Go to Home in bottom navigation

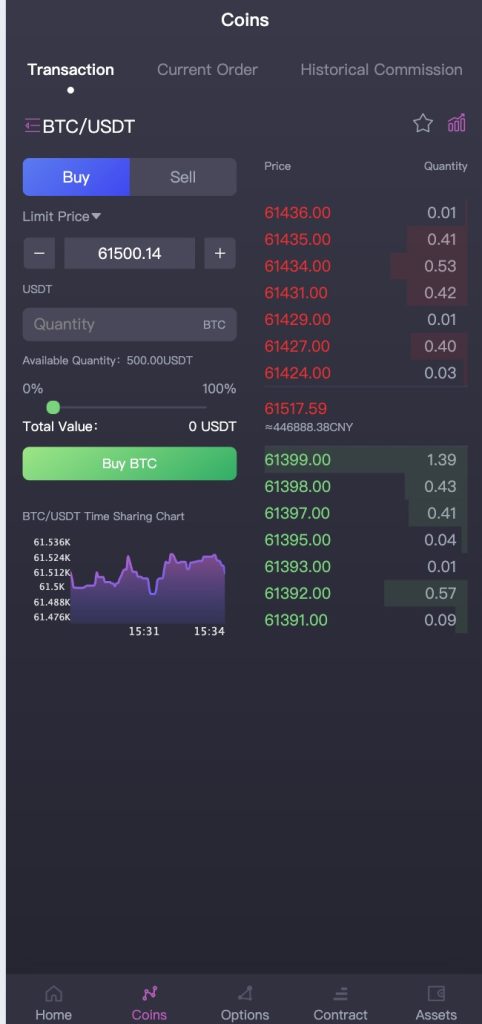pos(54,1004)
